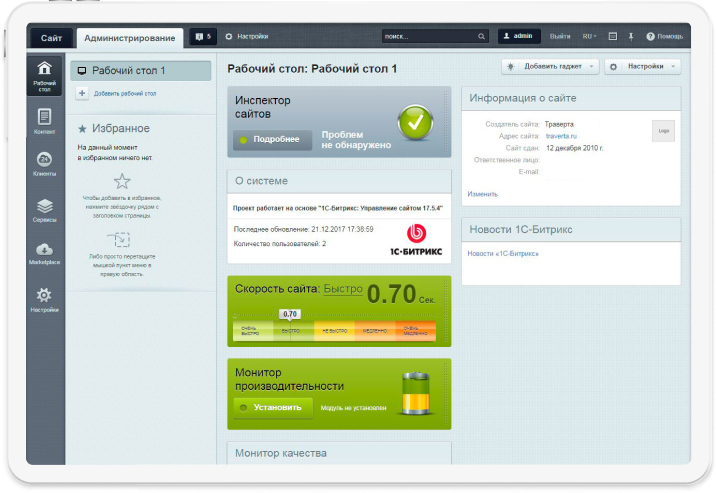The image size is (716, 493).
Task: Open the Рабочий стол sidebar icon
Action: (44, 76)
